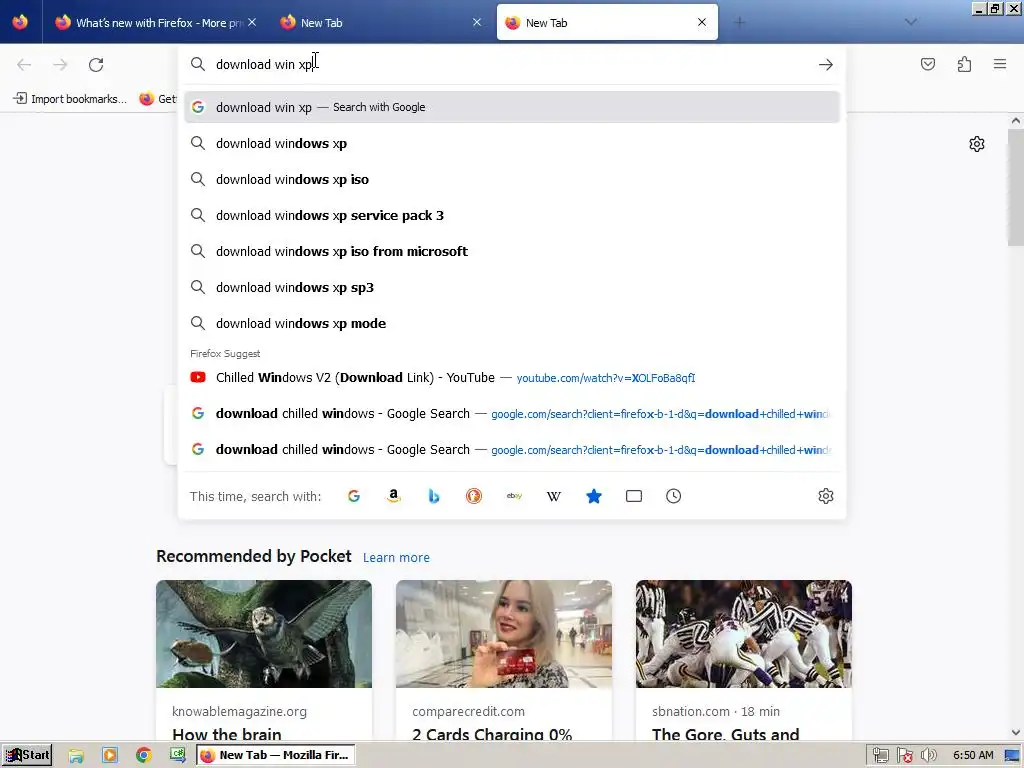Open the Windows Start button
The image size is (1024, 768).
coord(27,756)
